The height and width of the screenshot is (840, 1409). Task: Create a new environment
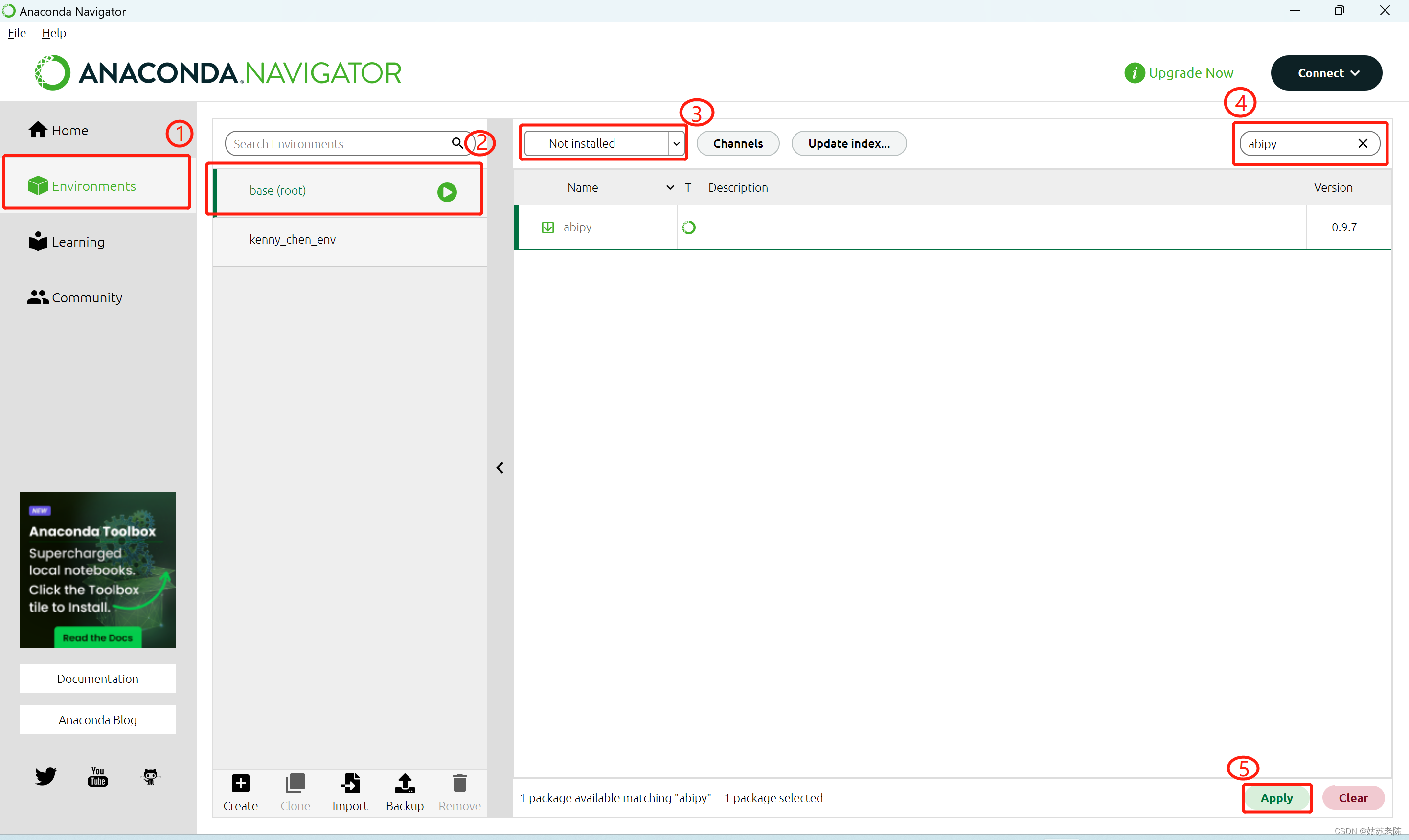[x=241, y=793]
